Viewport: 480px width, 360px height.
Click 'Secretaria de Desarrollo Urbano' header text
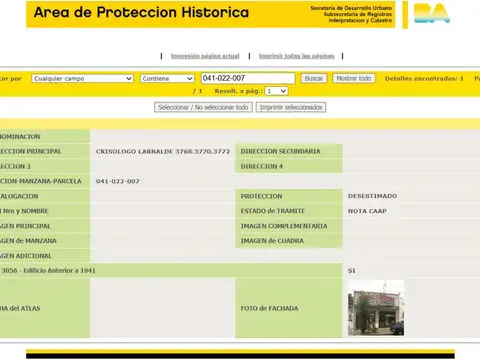click(351, 8)
